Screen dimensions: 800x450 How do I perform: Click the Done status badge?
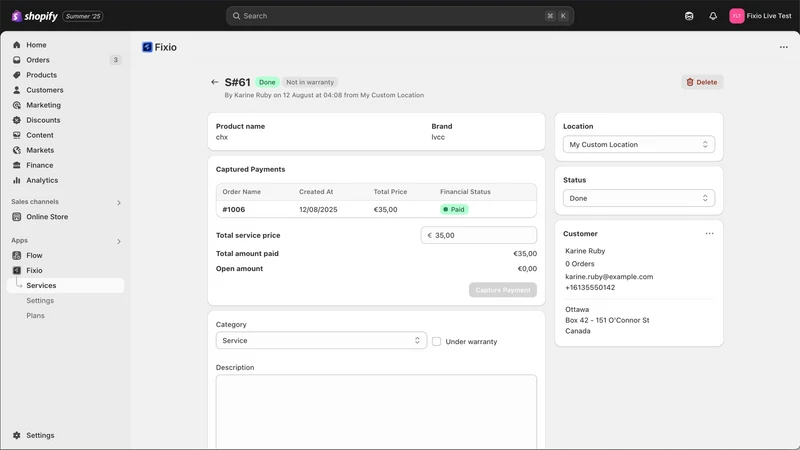[x=267, y=82]
